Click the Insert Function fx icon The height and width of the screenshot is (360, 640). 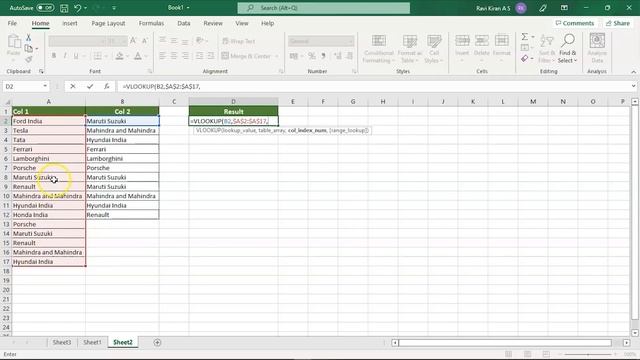pyautogui.click(x=107, y=86)
